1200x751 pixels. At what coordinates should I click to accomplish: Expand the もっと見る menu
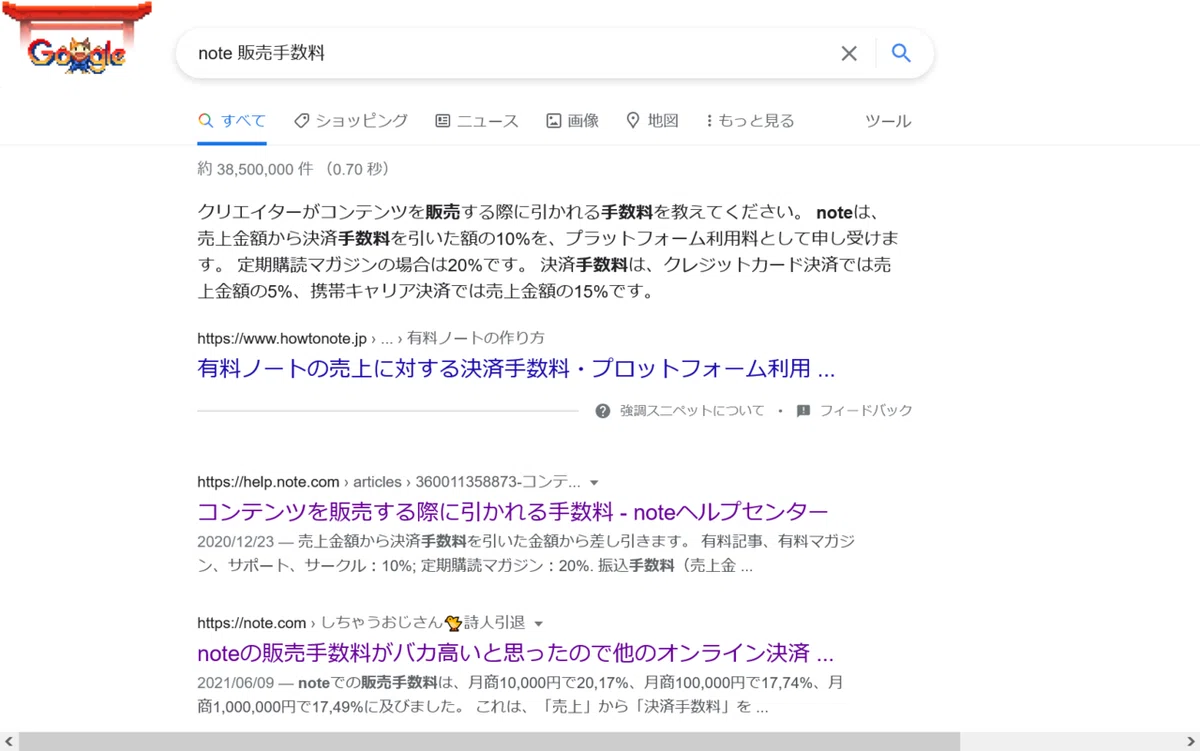[750, 121]
